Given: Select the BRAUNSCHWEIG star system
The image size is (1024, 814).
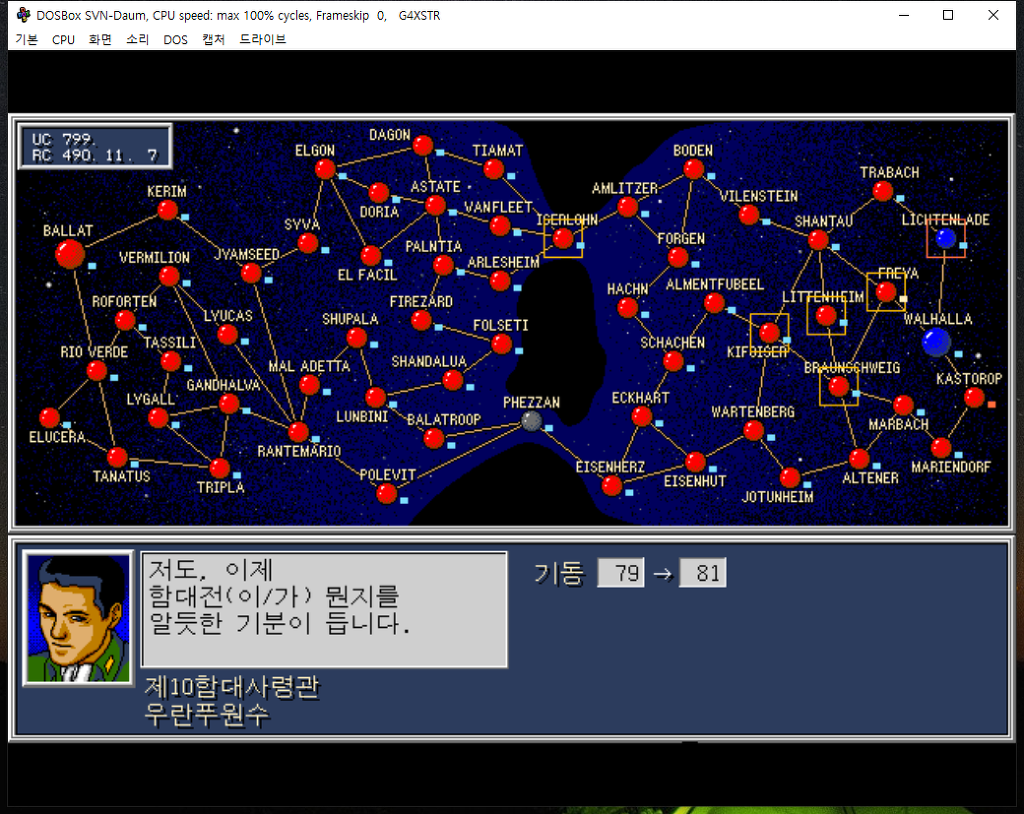Looking at the screenshot, I should [839, 386].
